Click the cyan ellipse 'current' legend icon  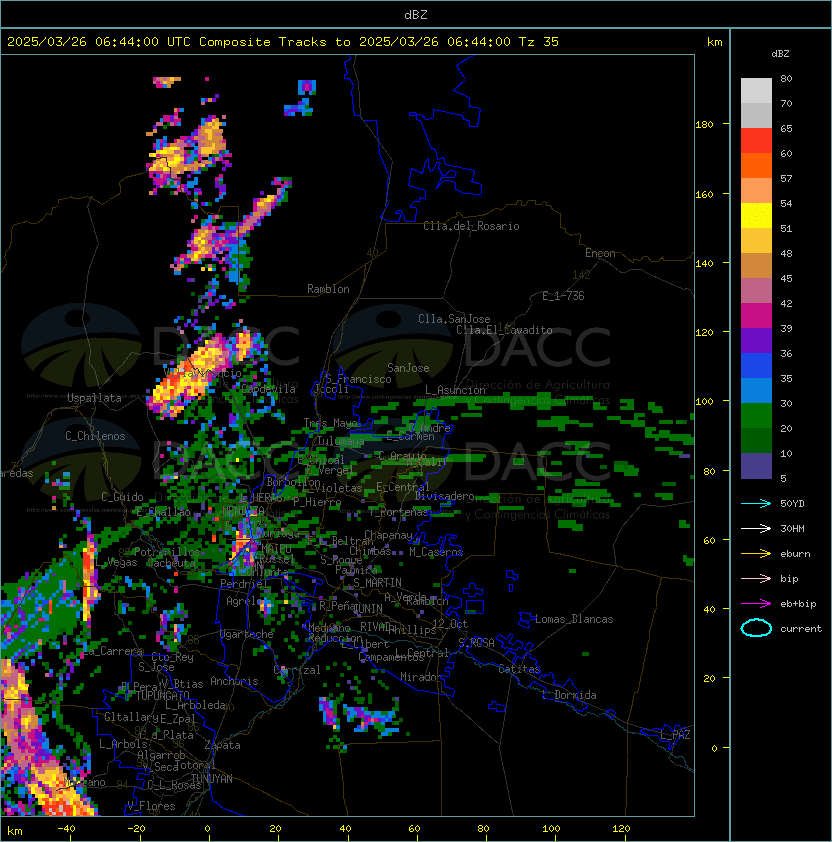click(756, 628)
